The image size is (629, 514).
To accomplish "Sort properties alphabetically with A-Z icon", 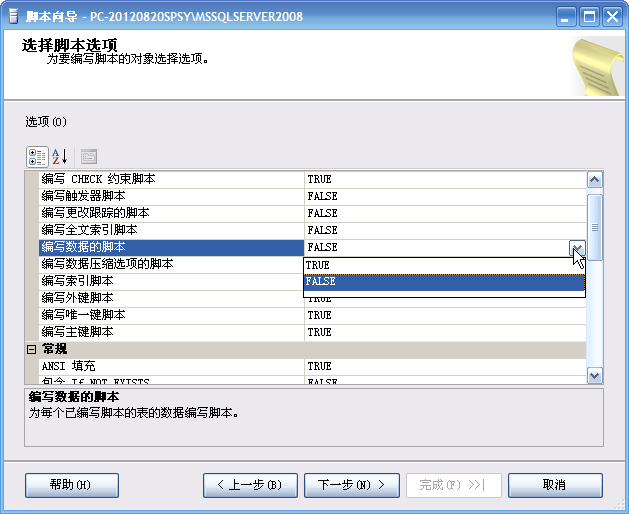I will 60,157.
